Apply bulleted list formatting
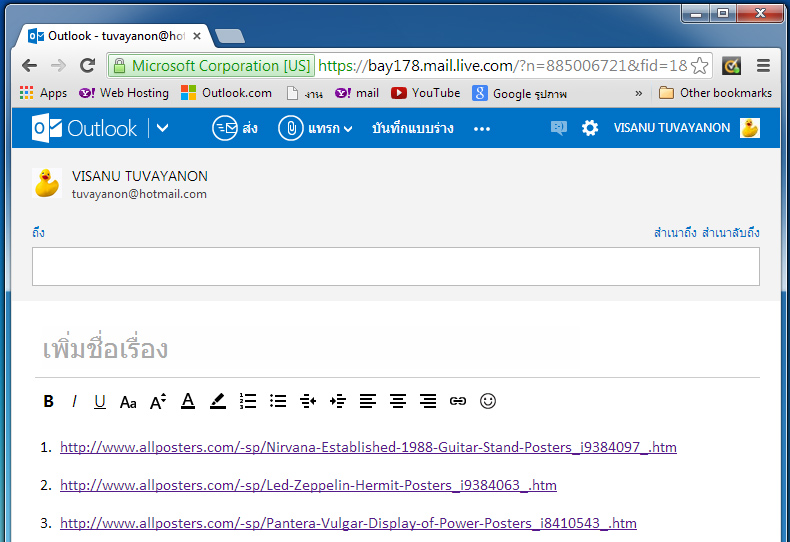 point(278,401)
